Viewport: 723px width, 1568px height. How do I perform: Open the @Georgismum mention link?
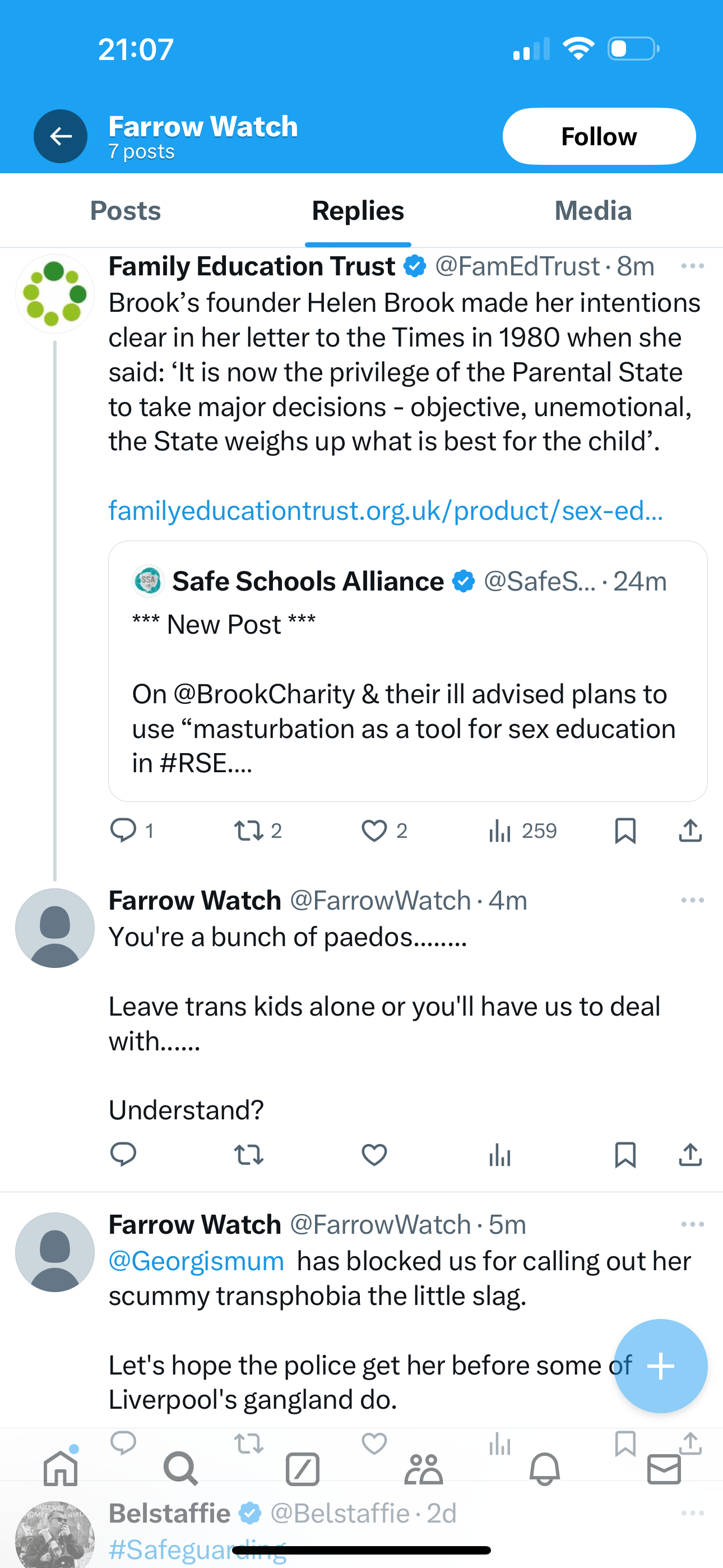click(196, 1261)
